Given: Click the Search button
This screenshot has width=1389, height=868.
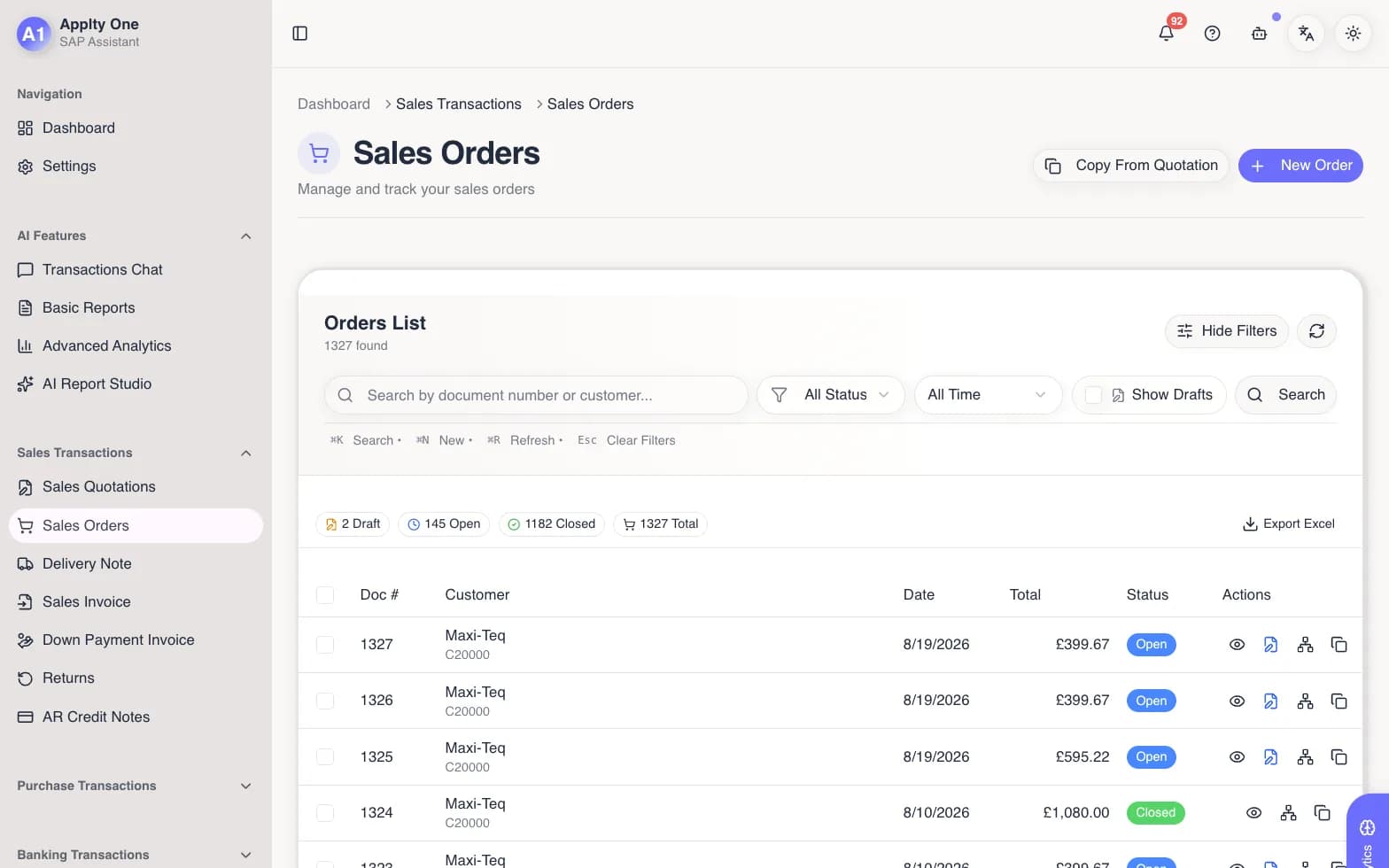Looking at the screenshot, I should (x=1285, y=395).
